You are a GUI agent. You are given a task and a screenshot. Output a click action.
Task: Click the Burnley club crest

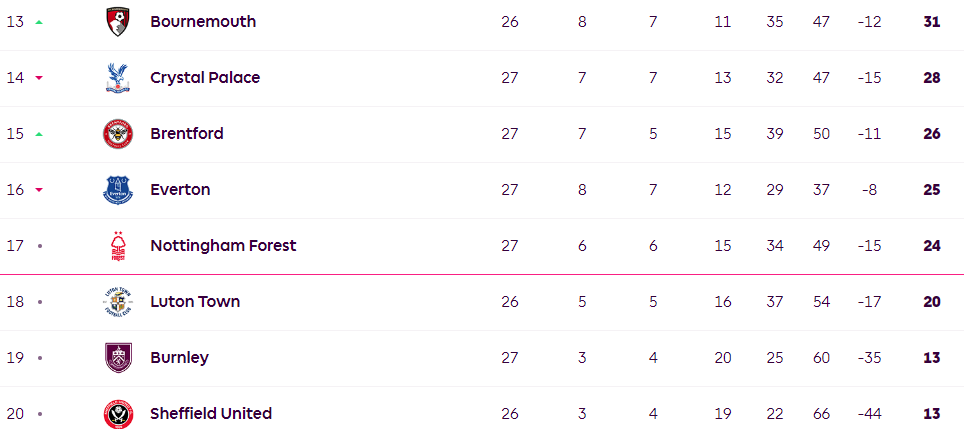tap(118, 358)
